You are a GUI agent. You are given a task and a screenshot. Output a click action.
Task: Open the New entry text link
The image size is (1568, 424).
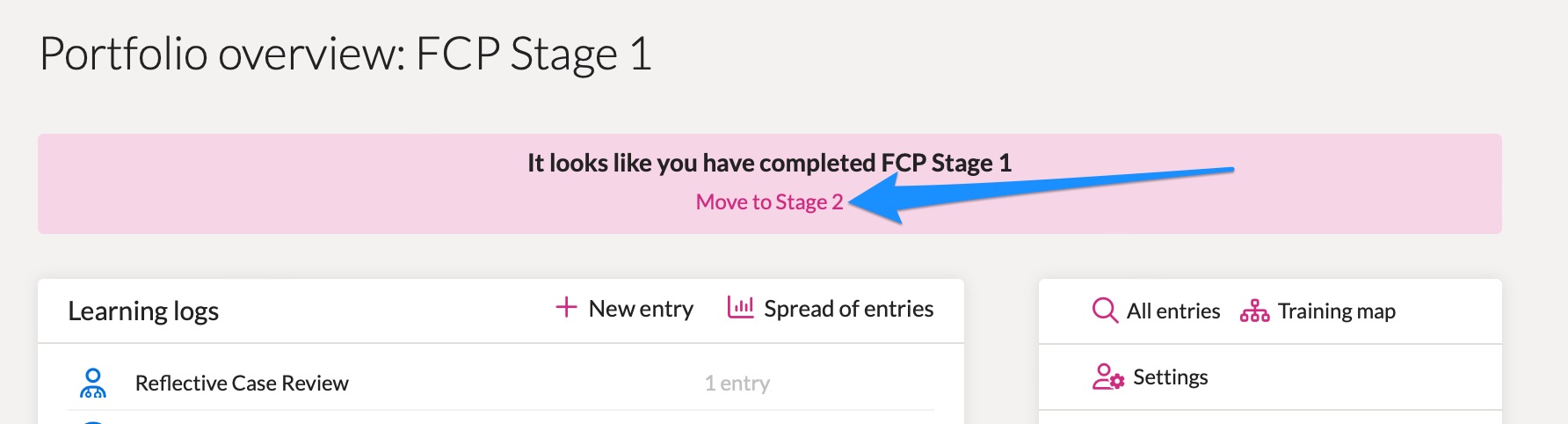click(x=641, y=309)
